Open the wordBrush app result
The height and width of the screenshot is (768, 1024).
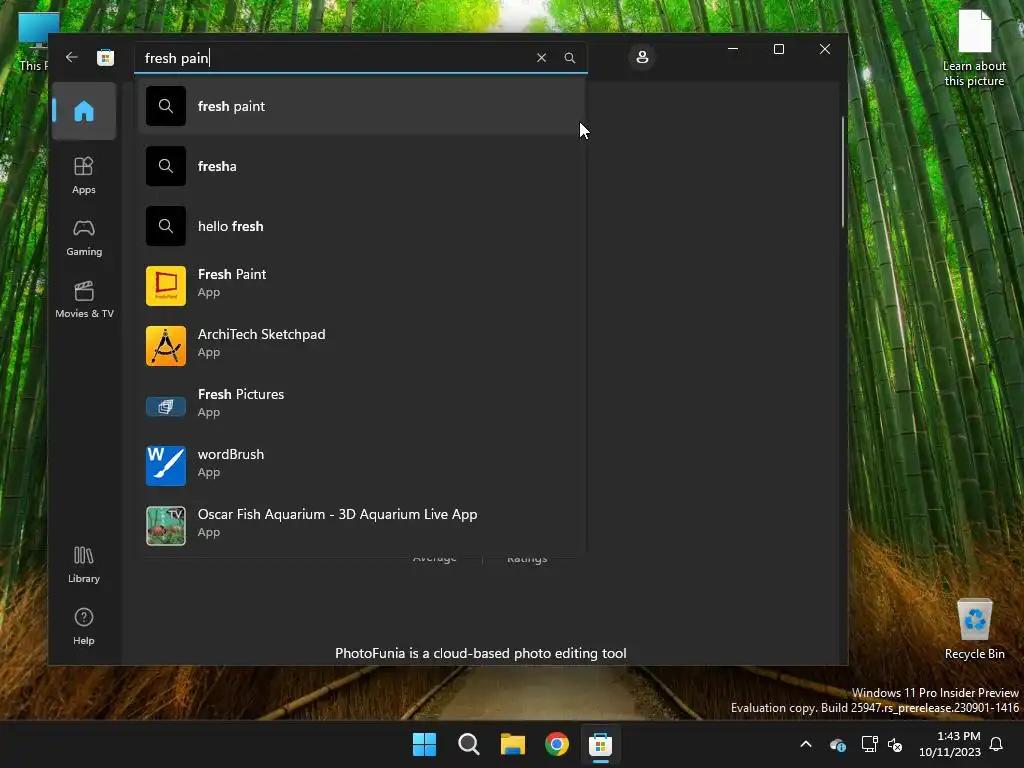361,466
